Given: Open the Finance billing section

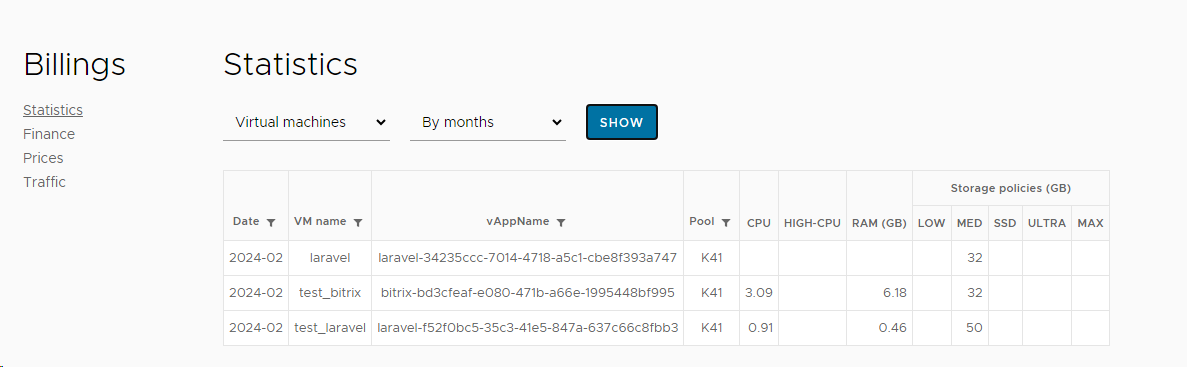Looking at the screenshot, I should coord(49,134).
